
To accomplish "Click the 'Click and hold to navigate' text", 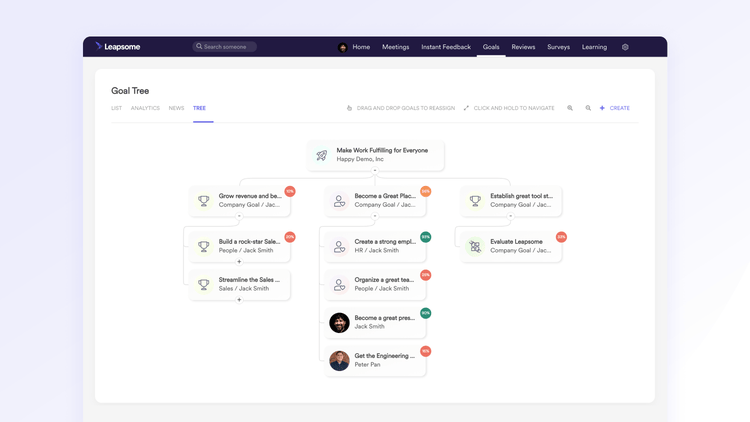I will pos(514,108).
